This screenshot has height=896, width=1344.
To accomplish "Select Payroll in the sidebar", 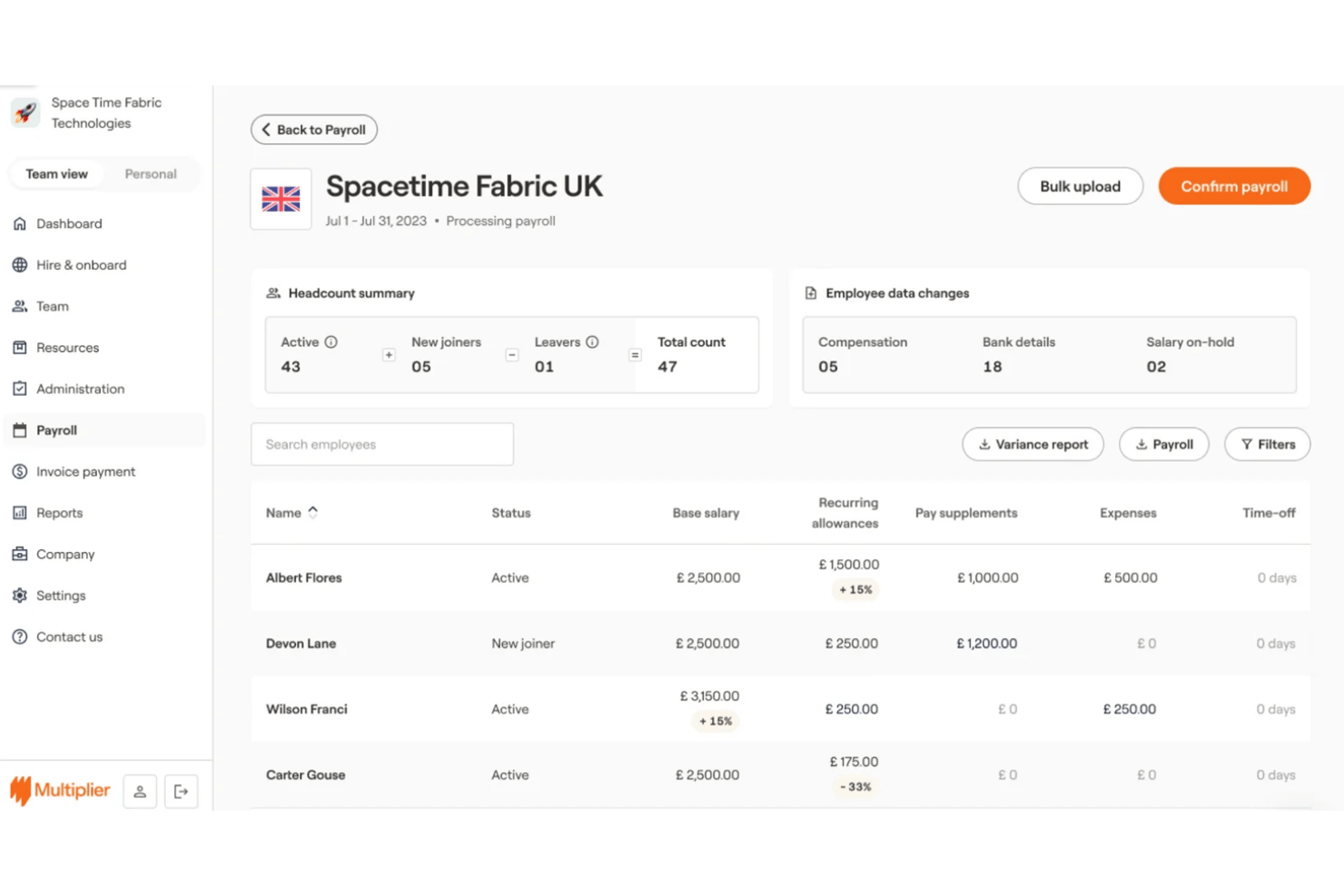I will pyautogui.click(x=104, y=430).
